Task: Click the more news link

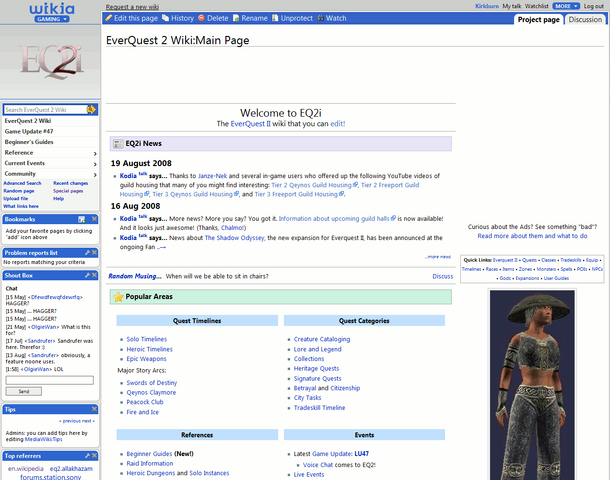Action: click(x=438, y=257)
